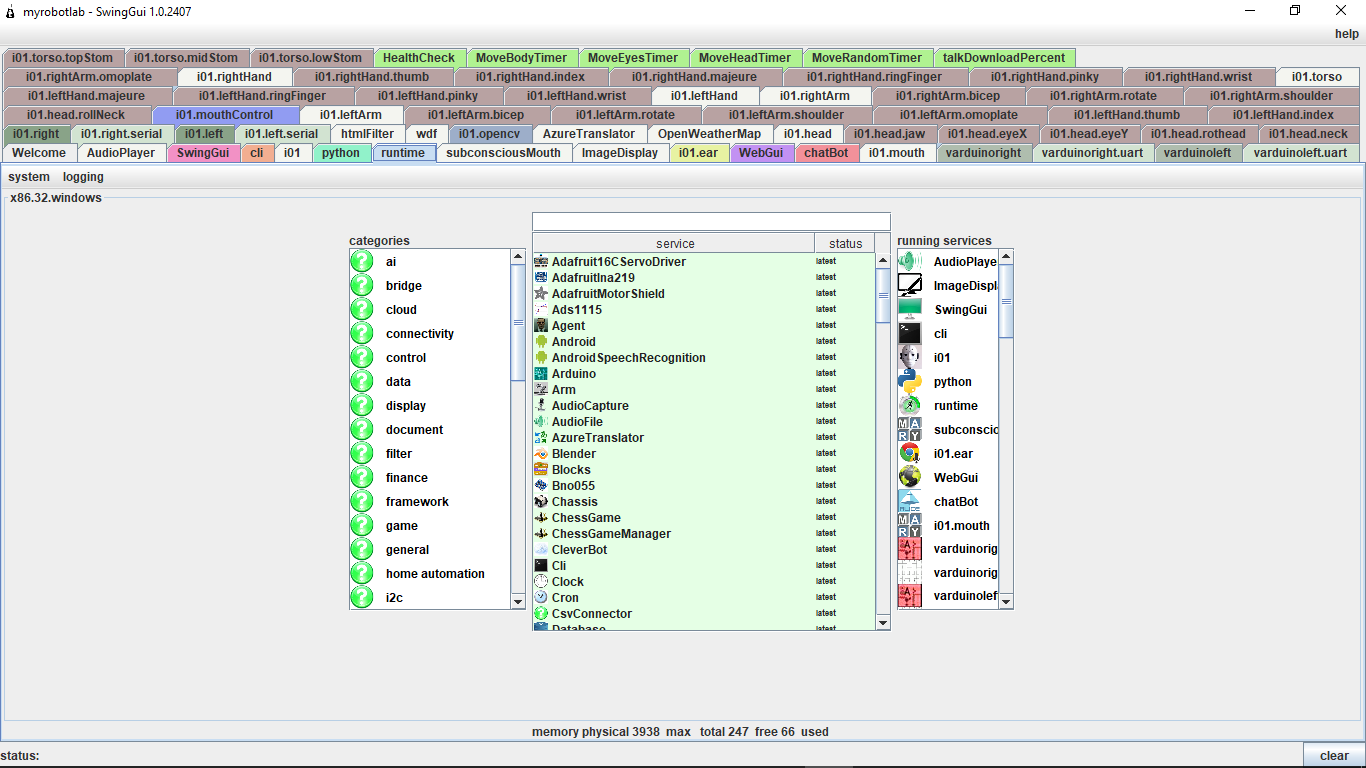Click the i01.ear Chrome logo icon
Image resolution: width=1366 pixels, height=768 pixels.
click(909, 454)
